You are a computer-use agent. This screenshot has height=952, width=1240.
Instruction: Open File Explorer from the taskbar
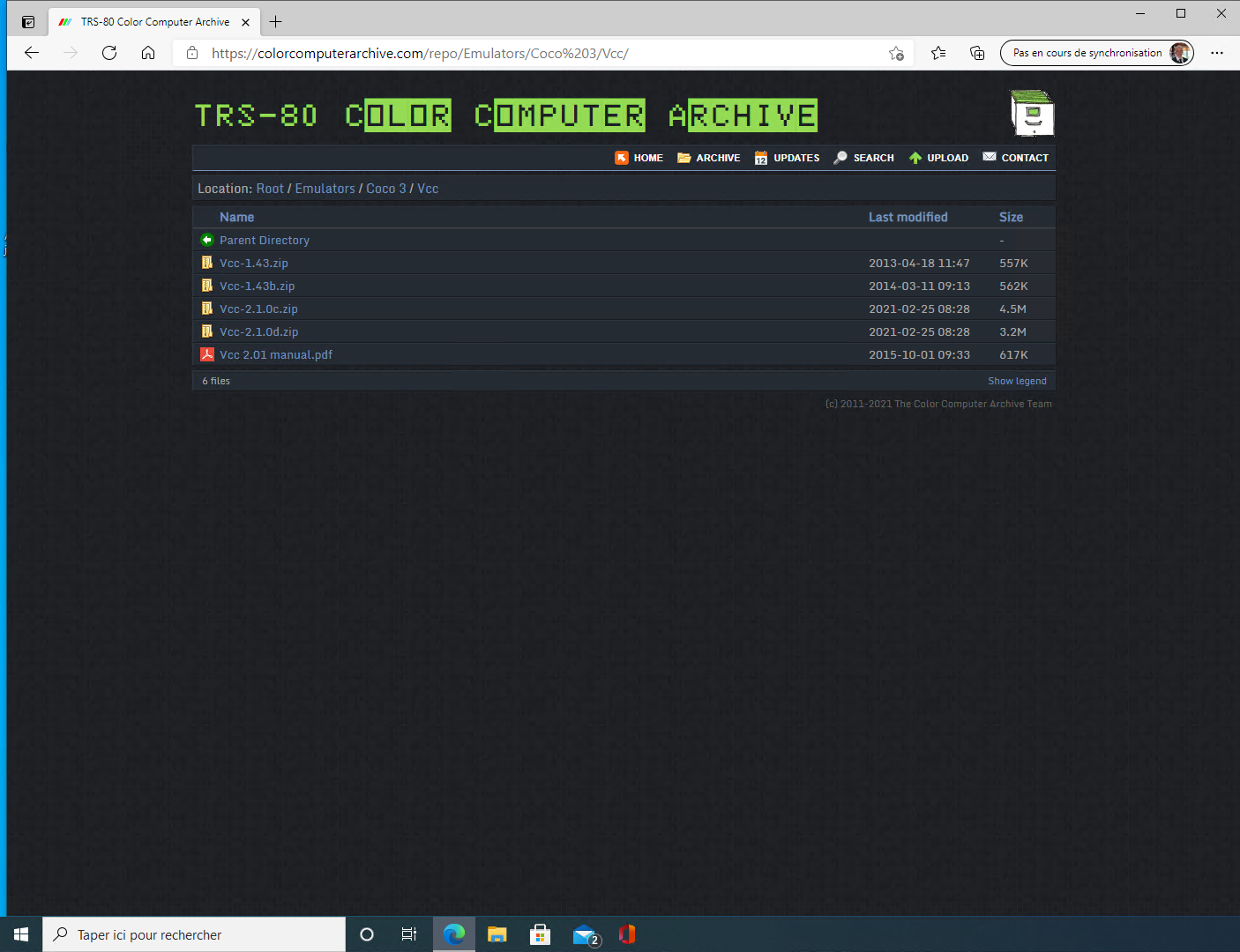[x=497, y=934]
